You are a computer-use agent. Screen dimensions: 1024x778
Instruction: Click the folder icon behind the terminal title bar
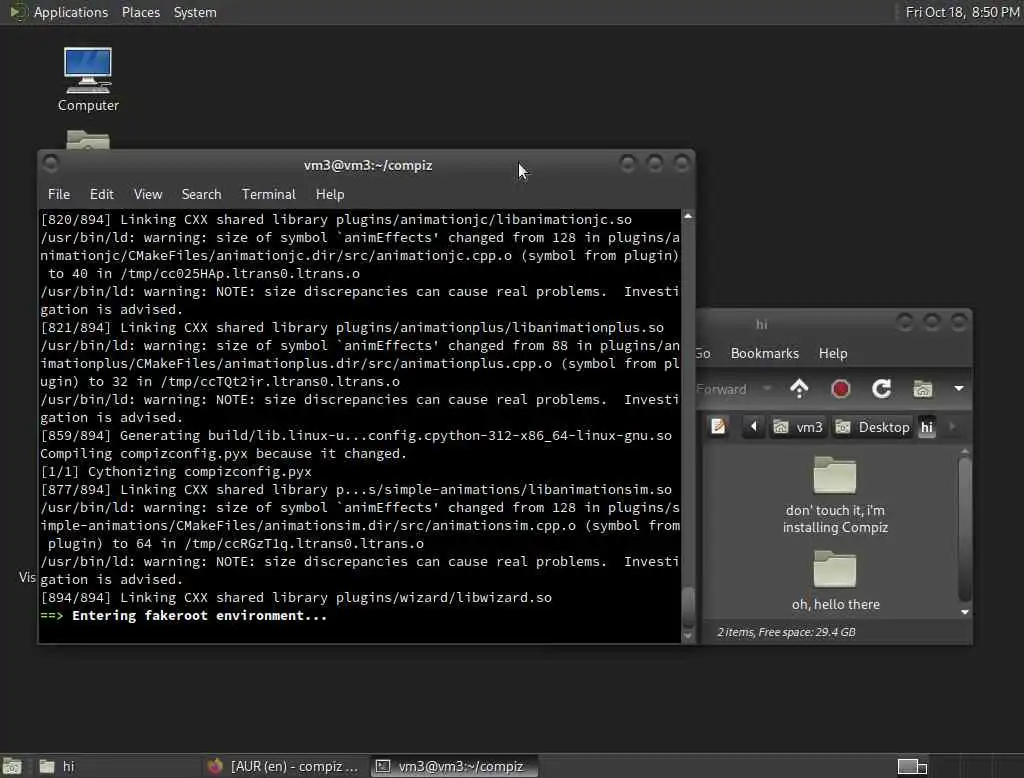click(x=88, y=140)
